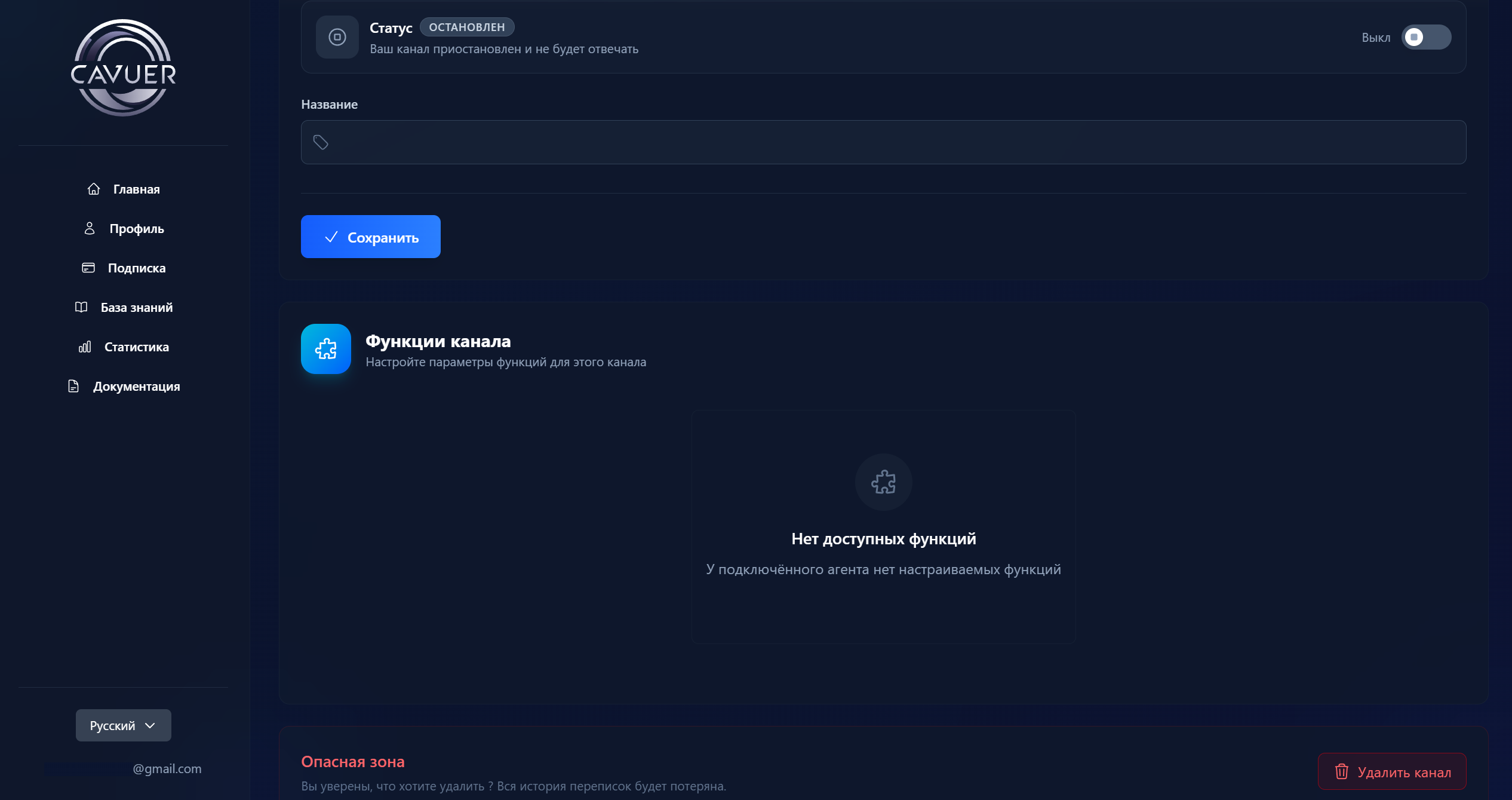Click the Cavuer logo
Screen dimensions: 1512x800
[124, 68]
